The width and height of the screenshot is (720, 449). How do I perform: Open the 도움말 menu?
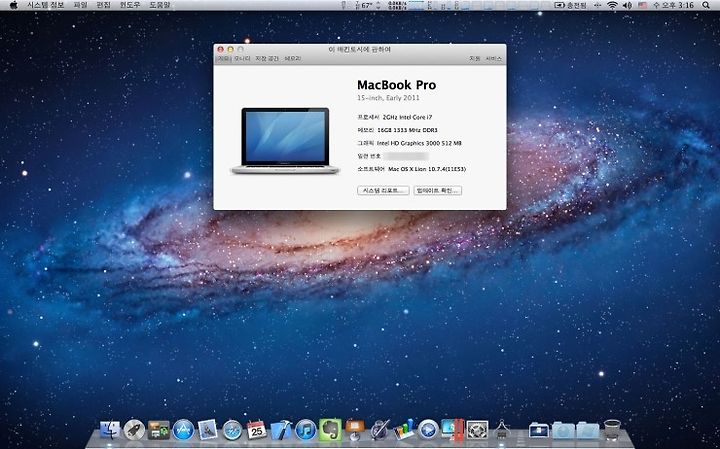(x=160, y=5)
